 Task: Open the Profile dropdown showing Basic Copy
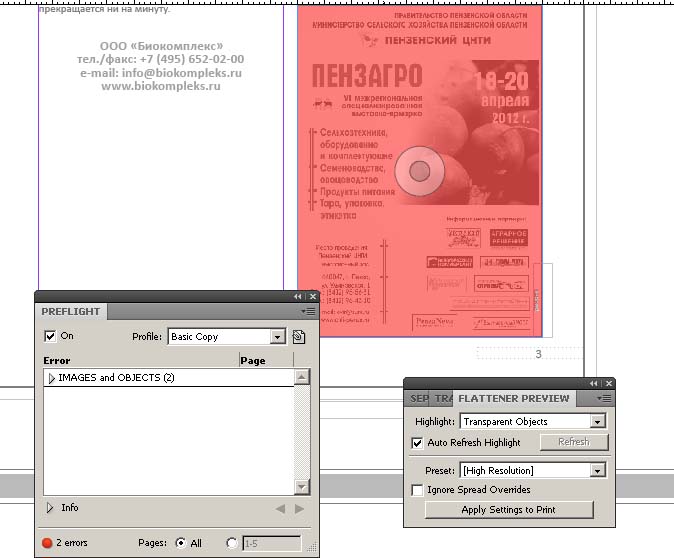[x=278, y=337]
